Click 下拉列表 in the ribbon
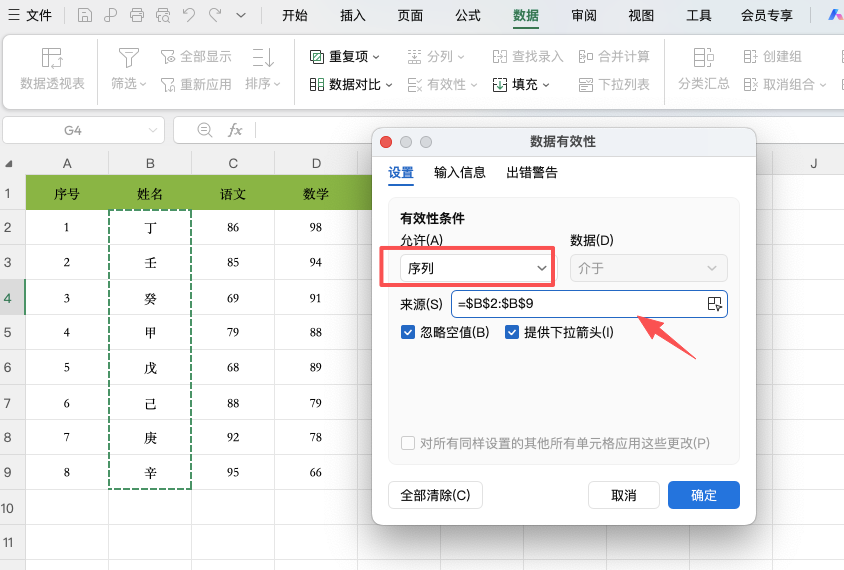Image resolution: width=844 pixels, height=570 pixels. [x=614, y=85]
